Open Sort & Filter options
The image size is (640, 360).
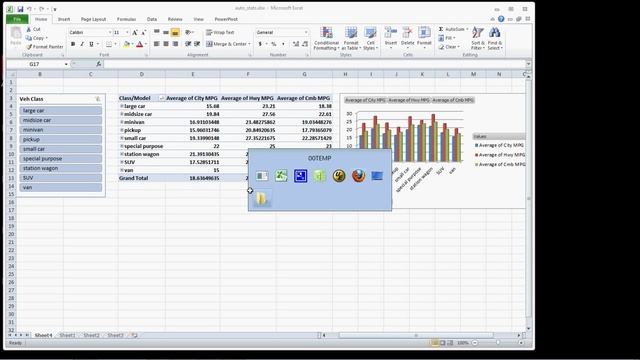point(478,38)
